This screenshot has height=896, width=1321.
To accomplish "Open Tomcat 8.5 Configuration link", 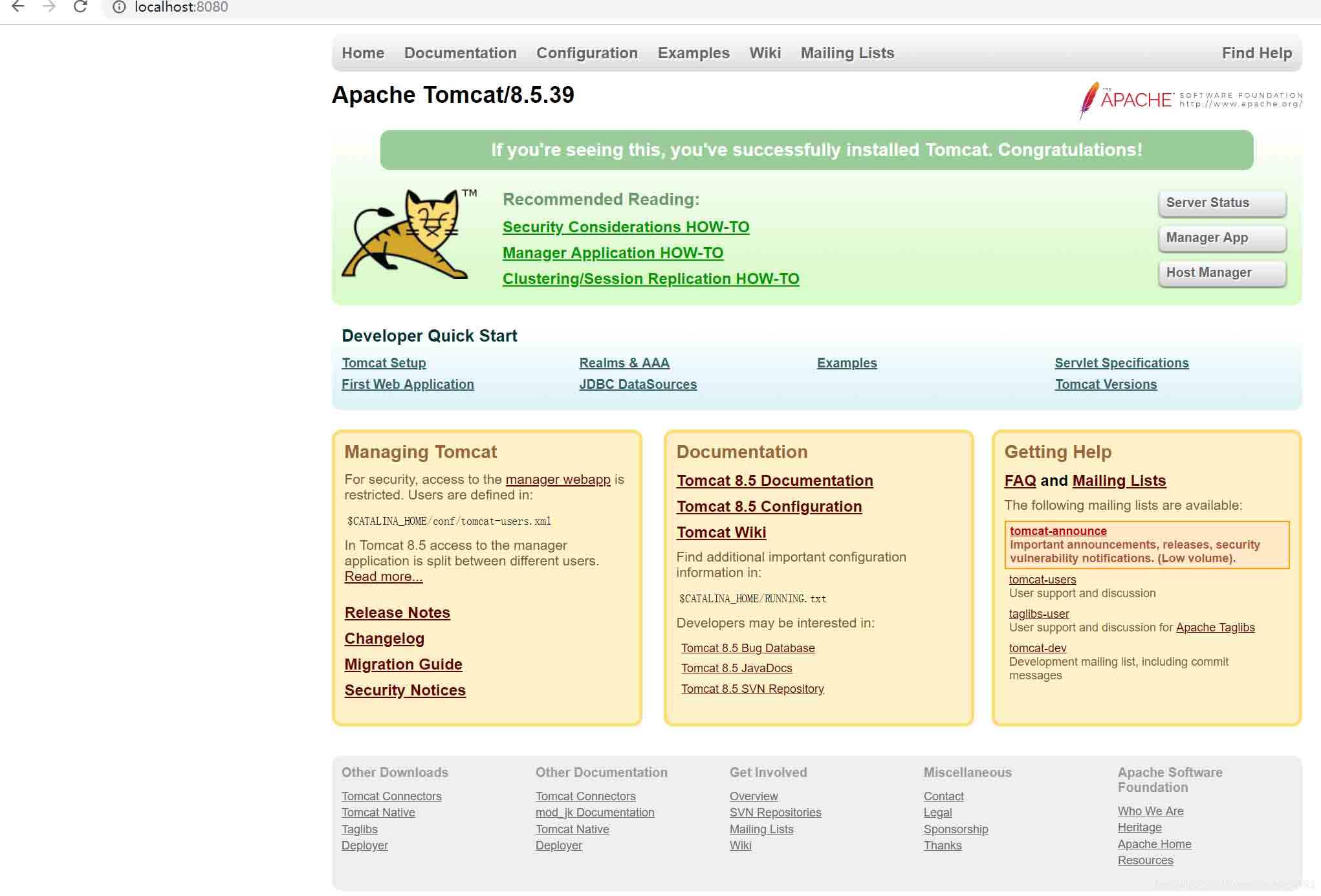I will pyautogui.click(x=769, y=507).
